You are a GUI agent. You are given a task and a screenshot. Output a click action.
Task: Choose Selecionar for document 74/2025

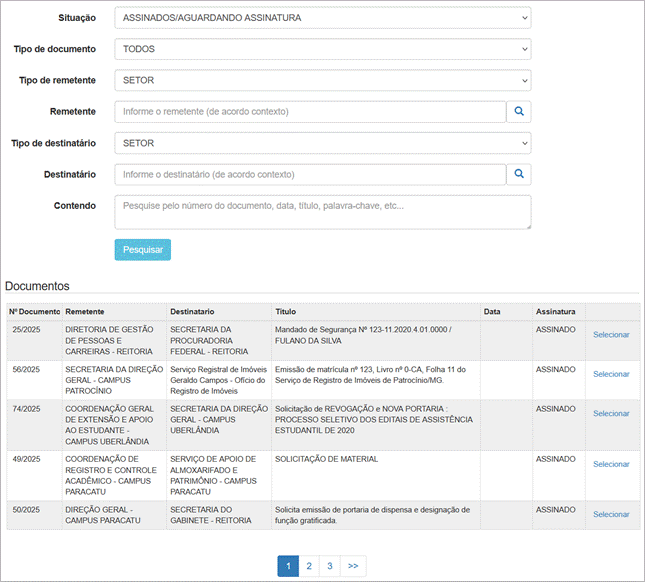tap(611, 414)
